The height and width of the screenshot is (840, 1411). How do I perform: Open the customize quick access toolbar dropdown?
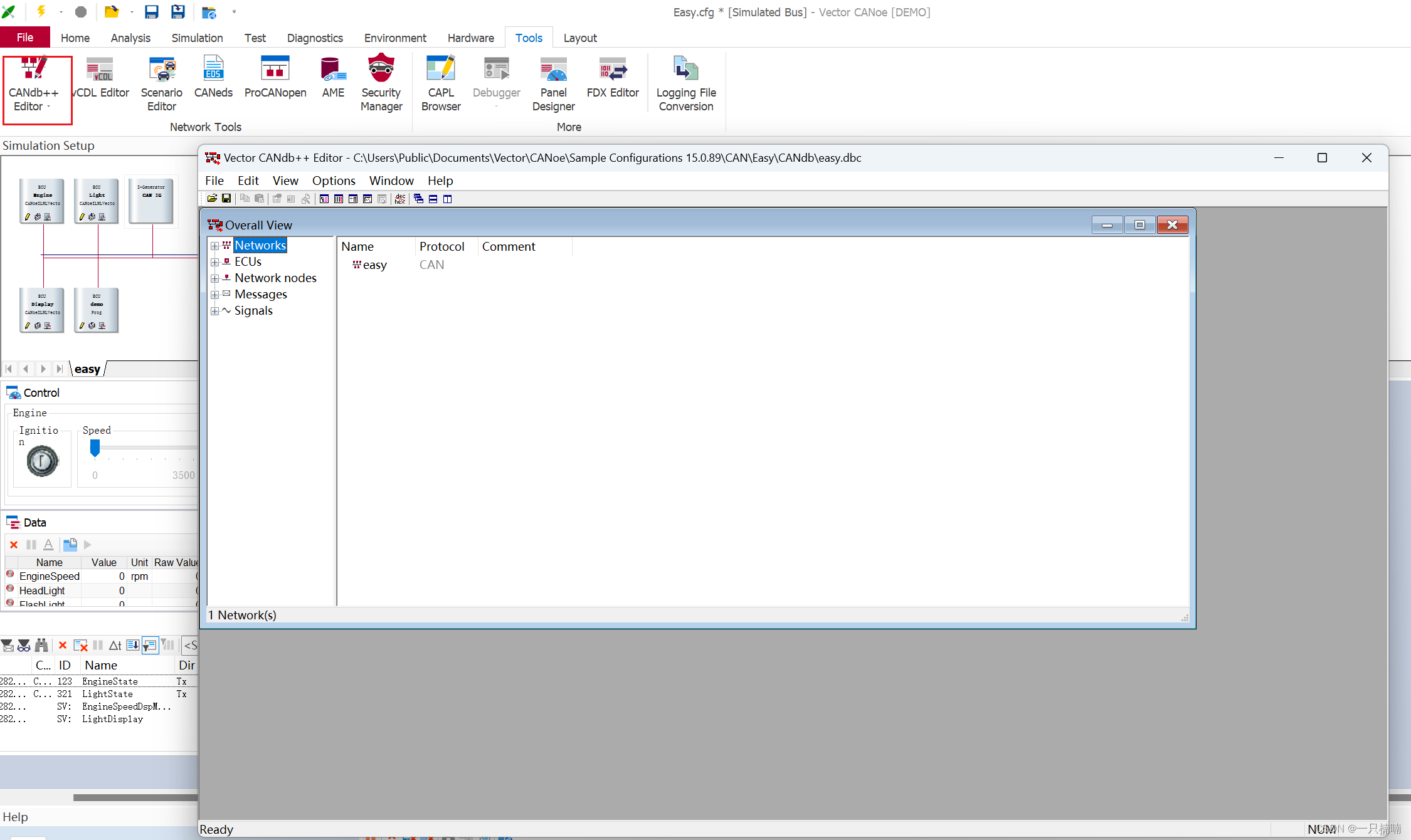(x=234, y=11)
